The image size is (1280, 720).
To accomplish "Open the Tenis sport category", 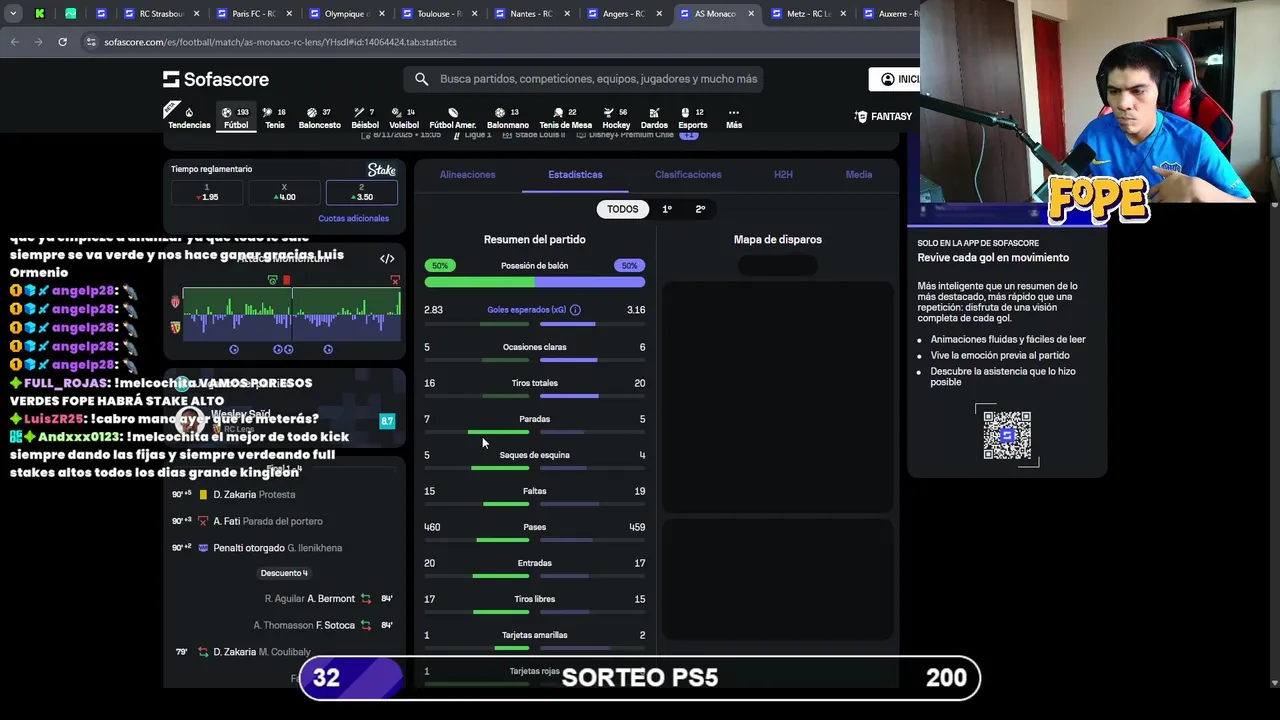I will pos(275,118).
